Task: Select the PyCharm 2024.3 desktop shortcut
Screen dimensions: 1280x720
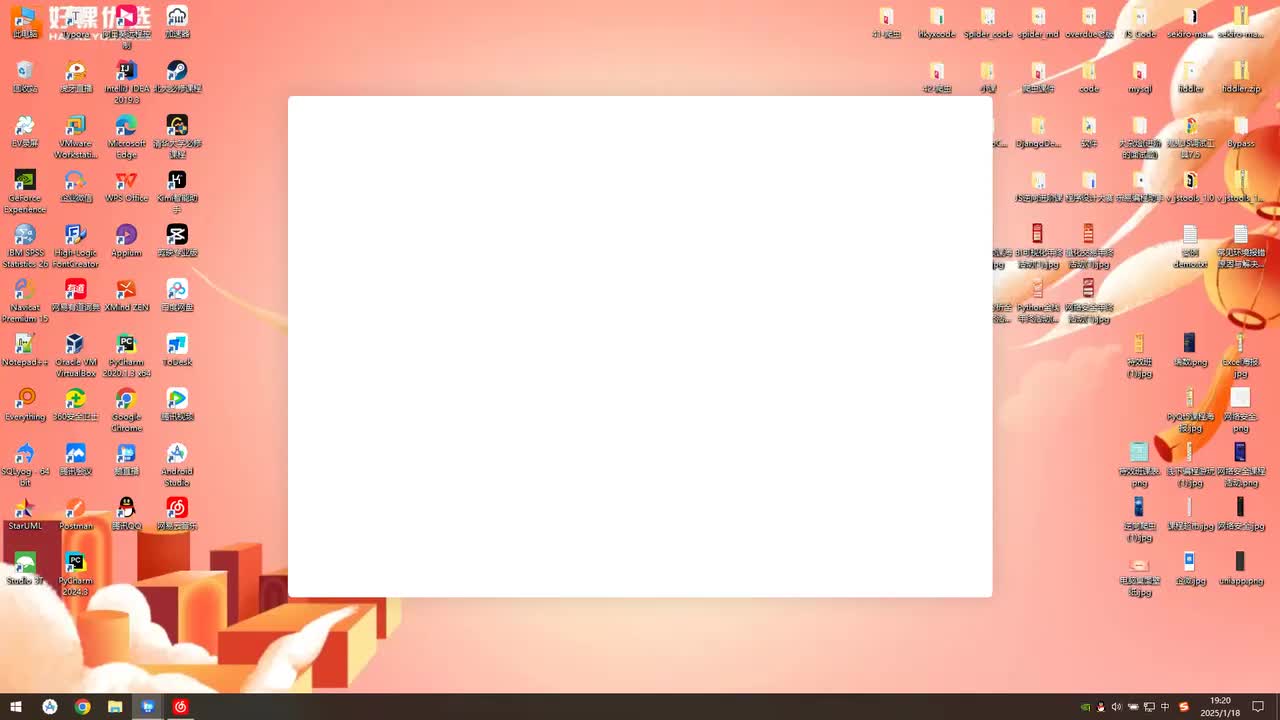Action: (75, 574)
